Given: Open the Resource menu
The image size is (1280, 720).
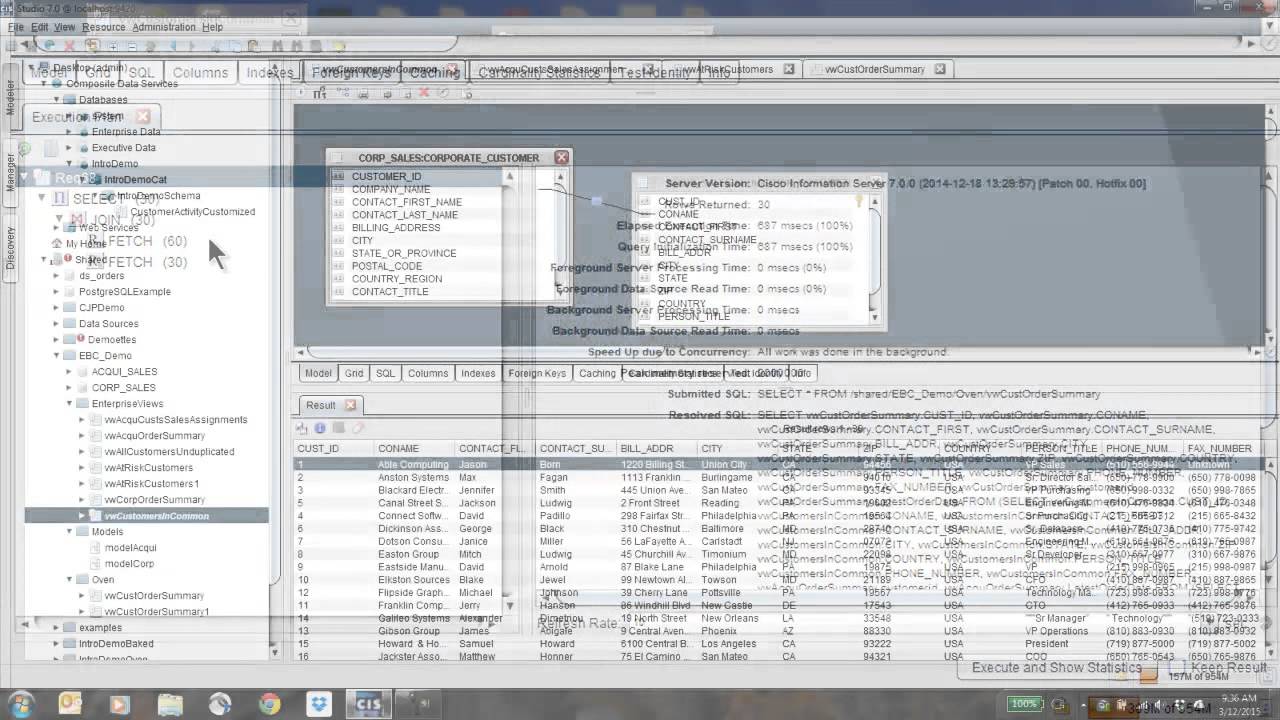Looking at the screenshot, I should pos(104,27).
